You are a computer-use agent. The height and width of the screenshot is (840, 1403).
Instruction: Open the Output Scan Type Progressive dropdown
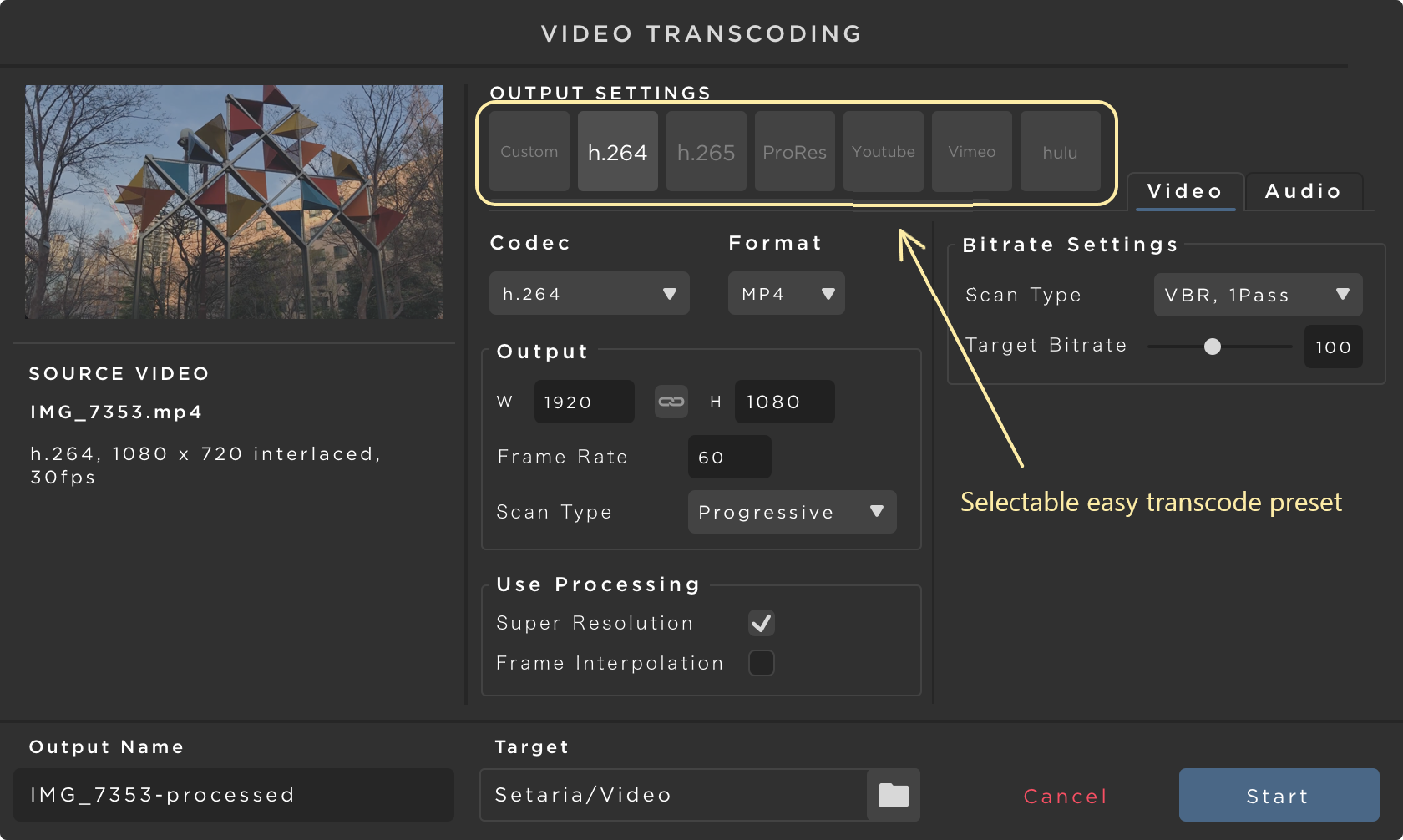coord(793,512)
